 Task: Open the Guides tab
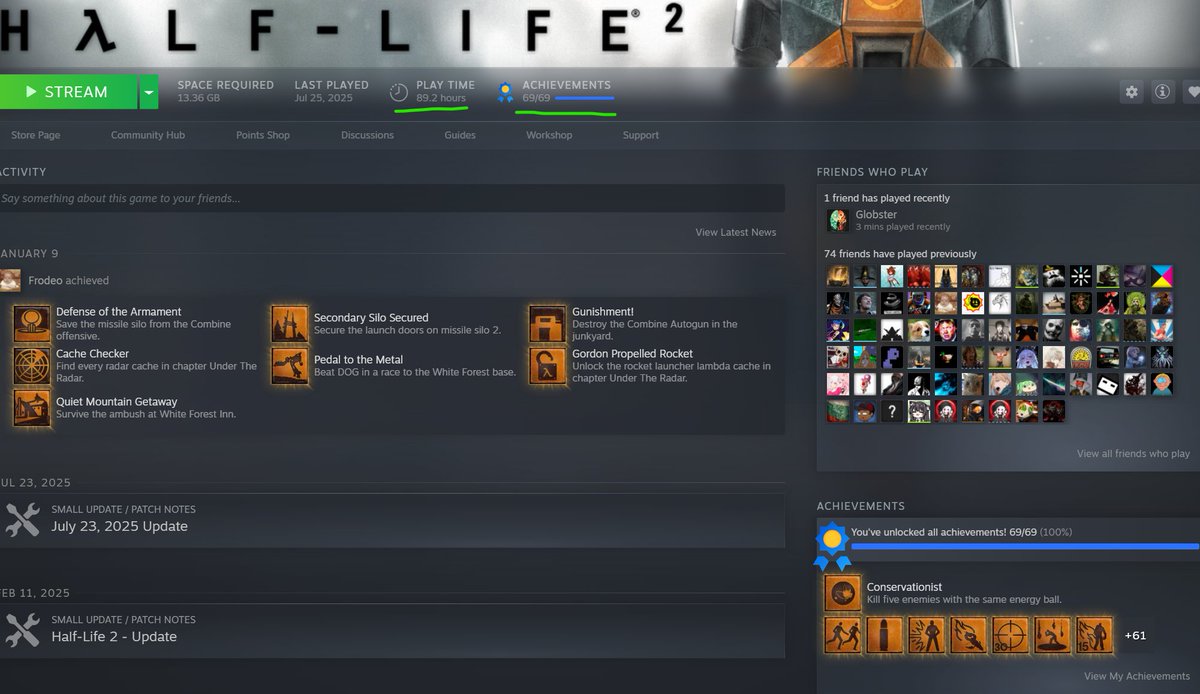[460, 135]
